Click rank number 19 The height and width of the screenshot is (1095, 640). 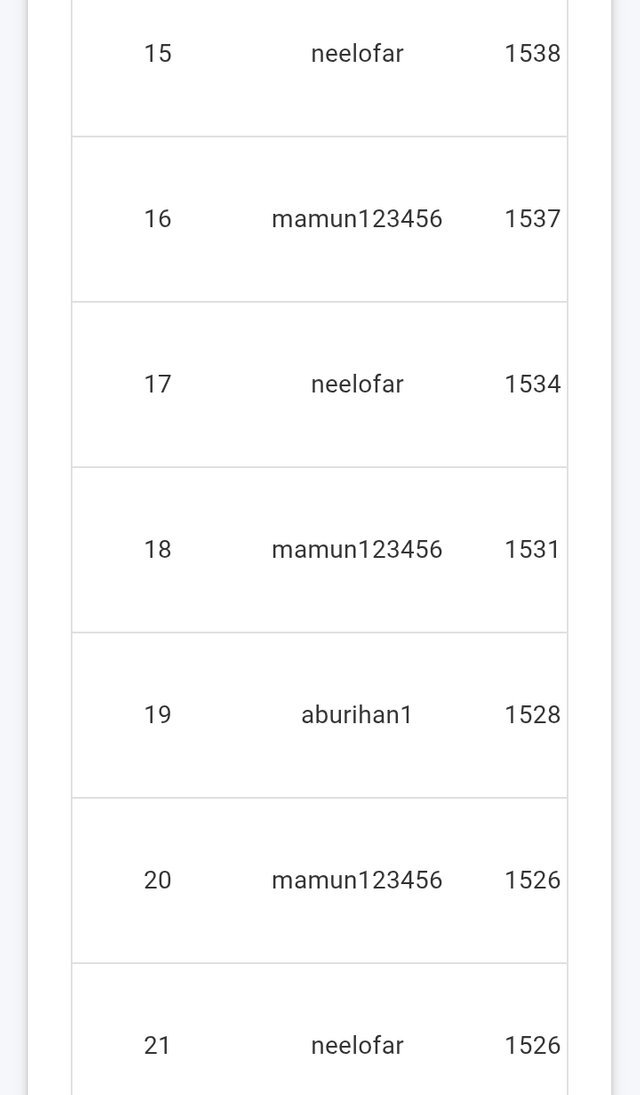point(157,715)
